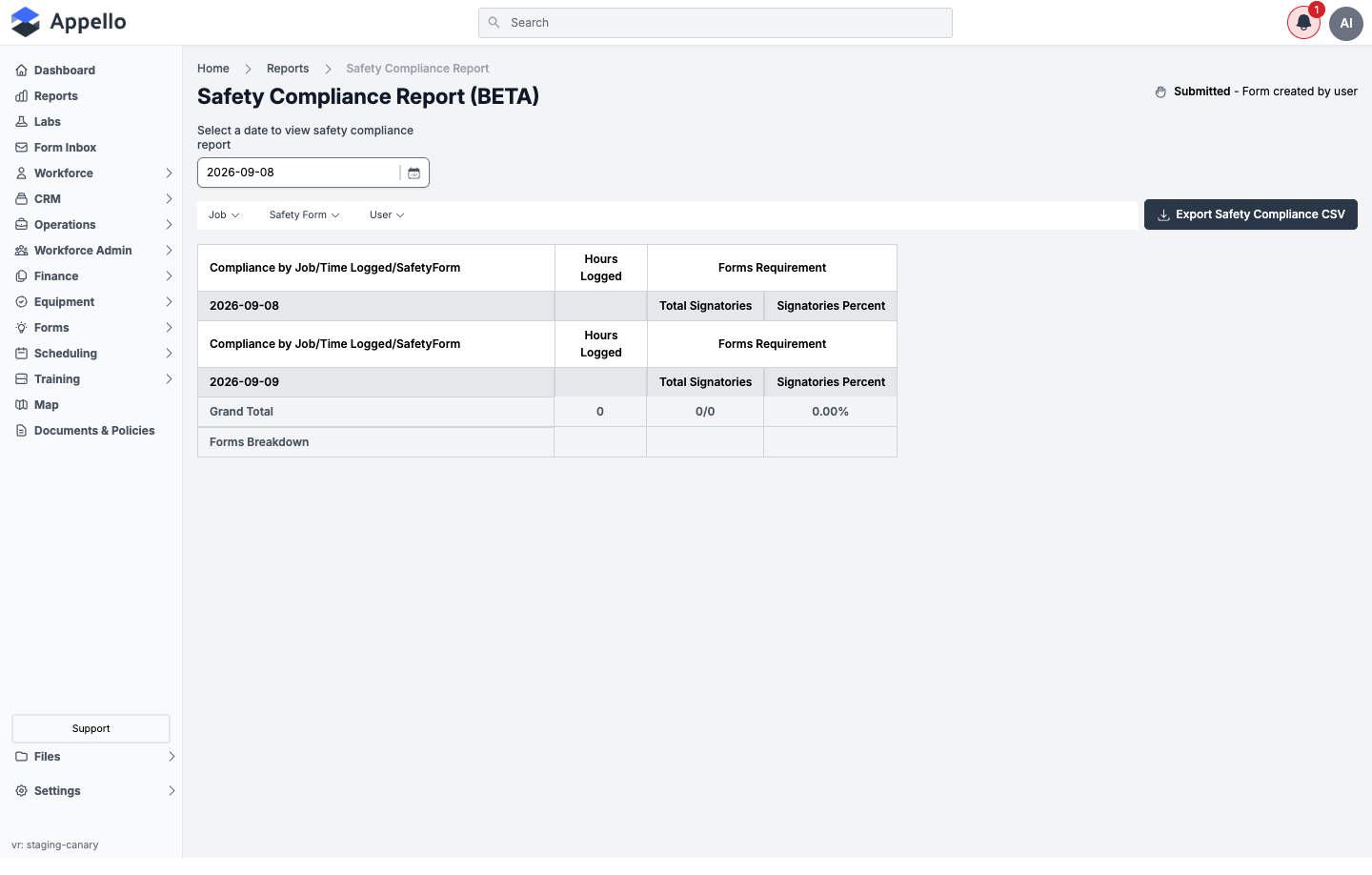The height and width of the screenshot is (875, 1372).
Task: Export the Safety Compliance CSV
Action: pos(1250,214)
